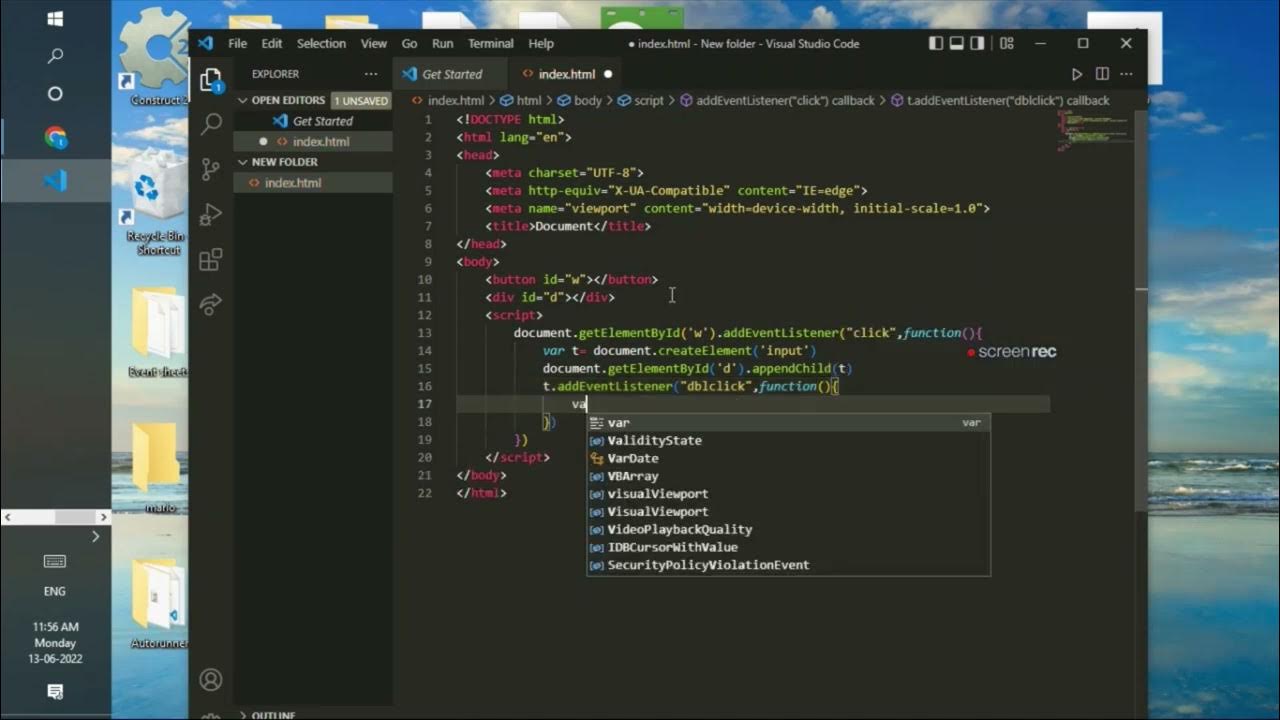Choose lowercase visualViewport suggestion
The image size is (1280, 720).
pyautogui.click(x=788, y=494)
